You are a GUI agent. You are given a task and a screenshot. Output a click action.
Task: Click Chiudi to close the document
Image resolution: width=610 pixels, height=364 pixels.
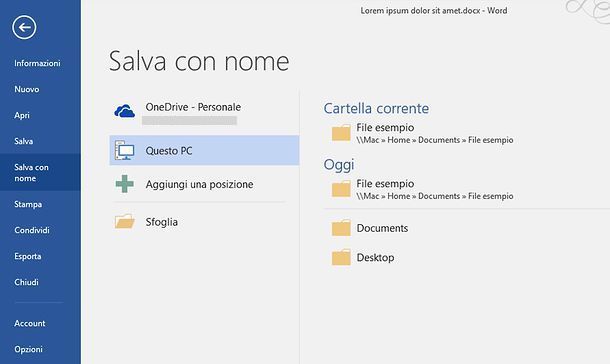tap(26, 282)
